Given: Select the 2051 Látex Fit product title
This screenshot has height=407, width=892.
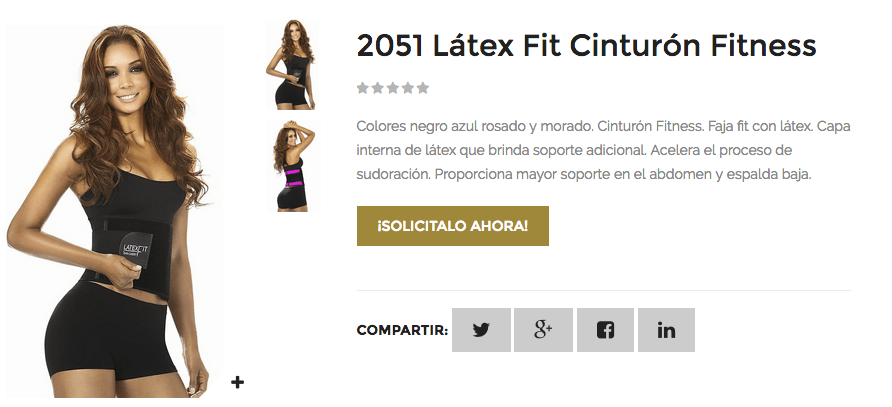Looking at the screenshot, I should [587, 46].
